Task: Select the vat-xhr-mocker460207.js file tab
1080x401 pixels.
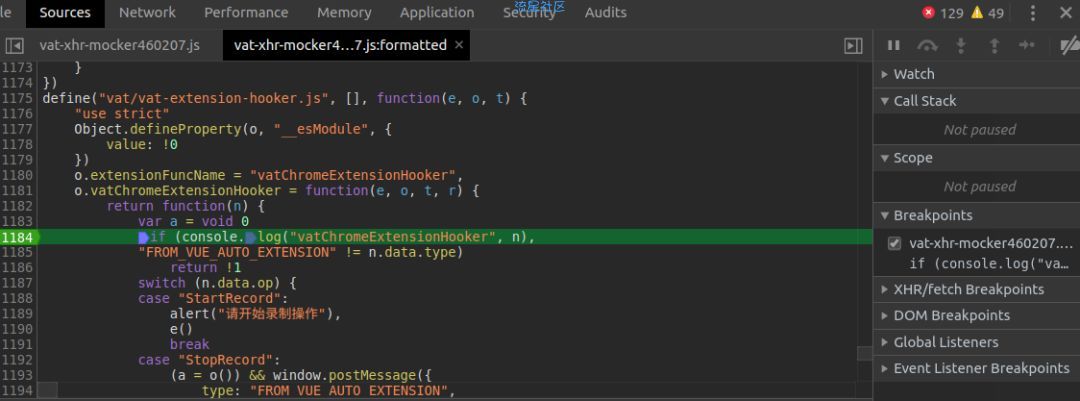Action: point(119,45)
